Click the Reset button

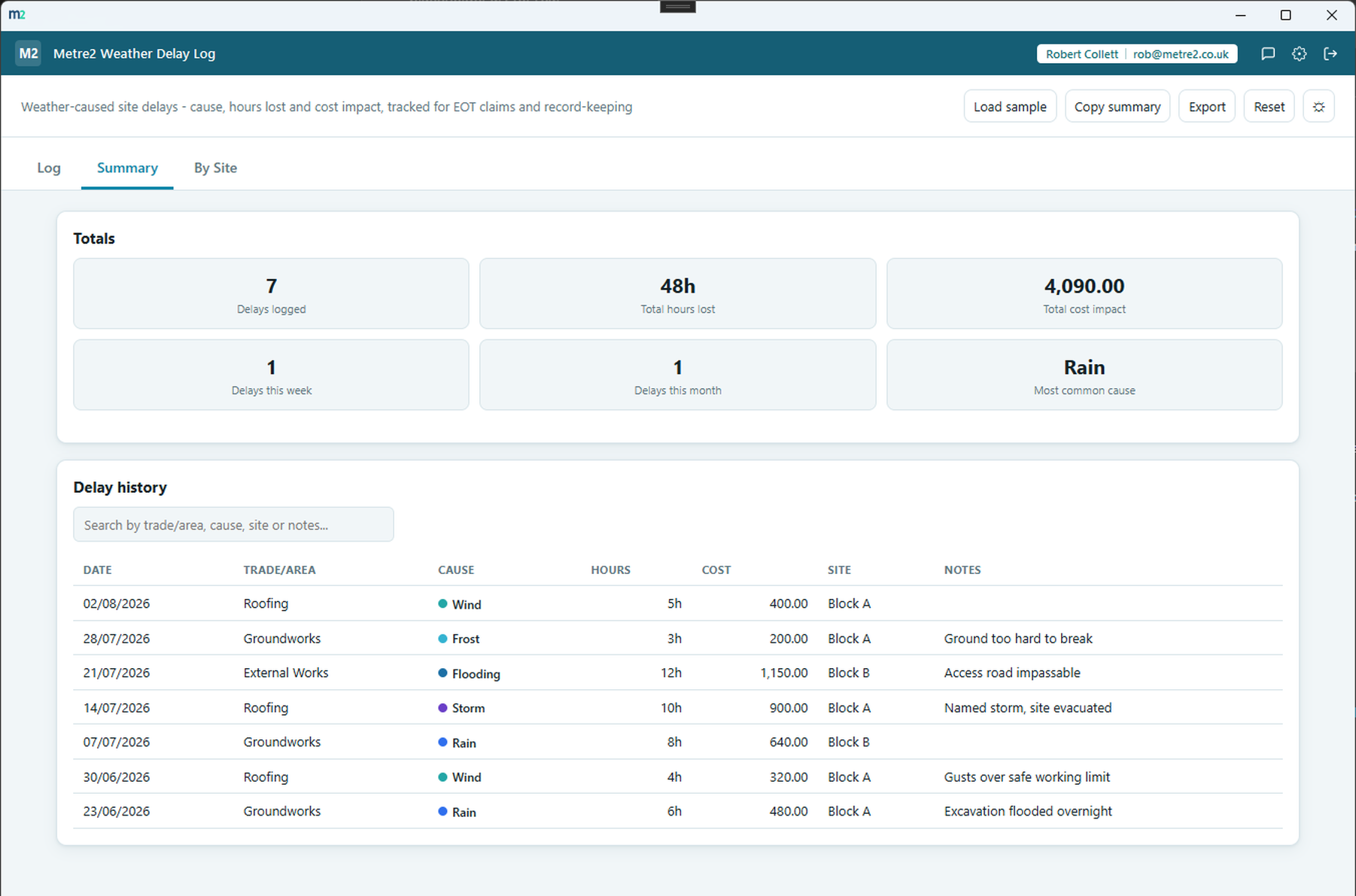pos(1269,106)
